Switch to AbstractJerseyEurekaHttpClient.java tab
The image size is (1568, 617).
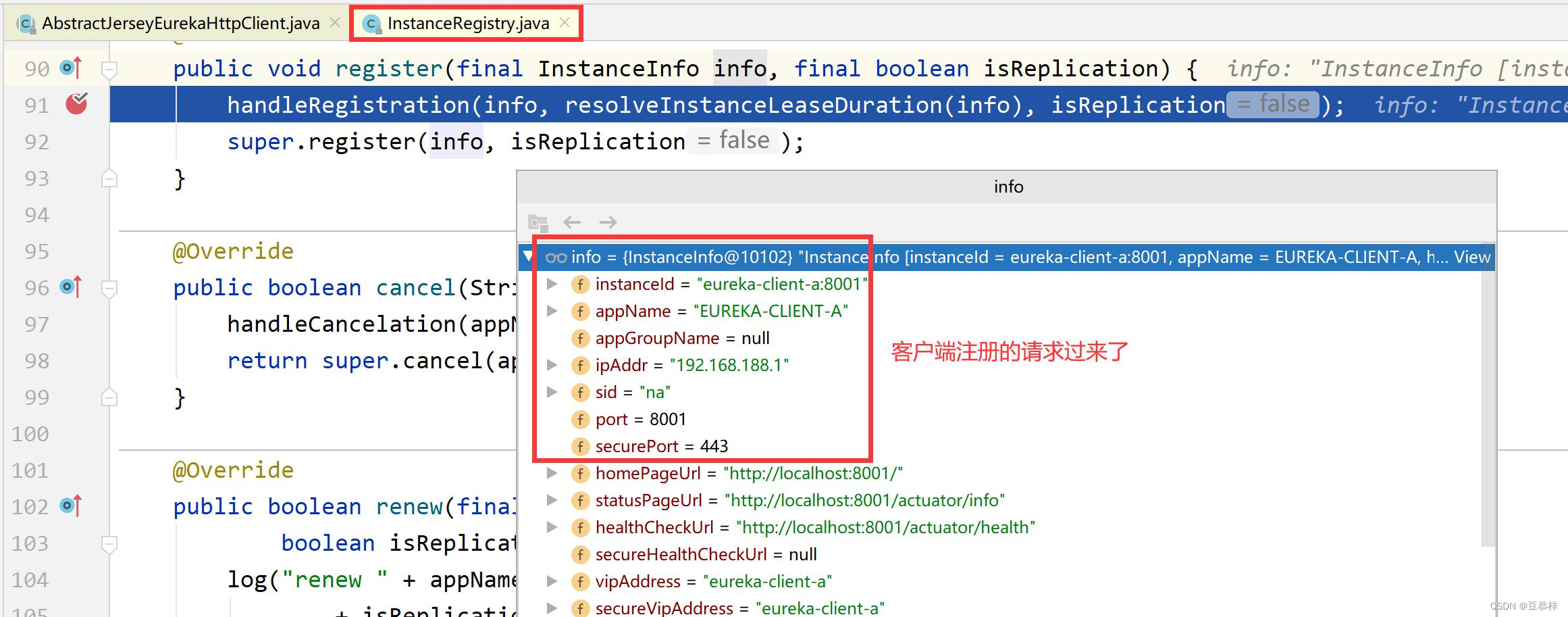pyautogui.click(x=180, y=24)
